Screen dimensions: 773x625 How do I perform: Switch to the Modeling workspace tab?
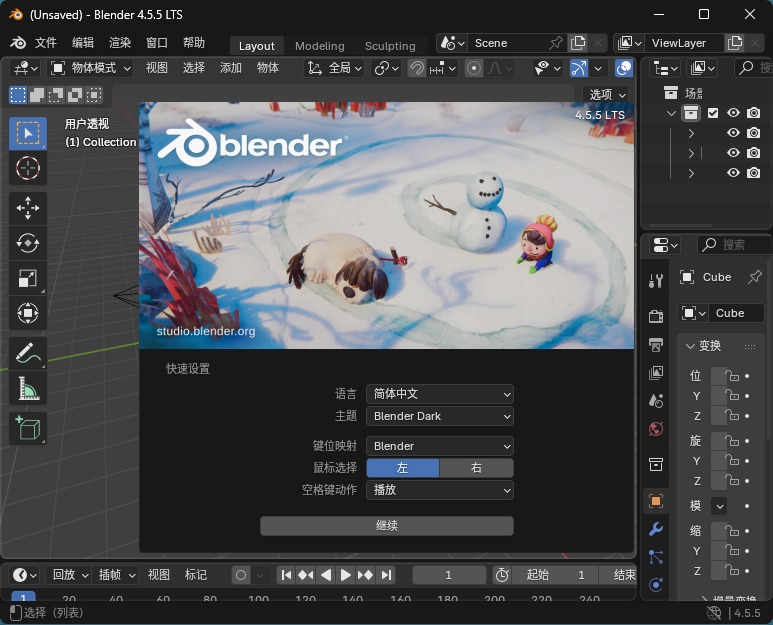coord(319,46)
